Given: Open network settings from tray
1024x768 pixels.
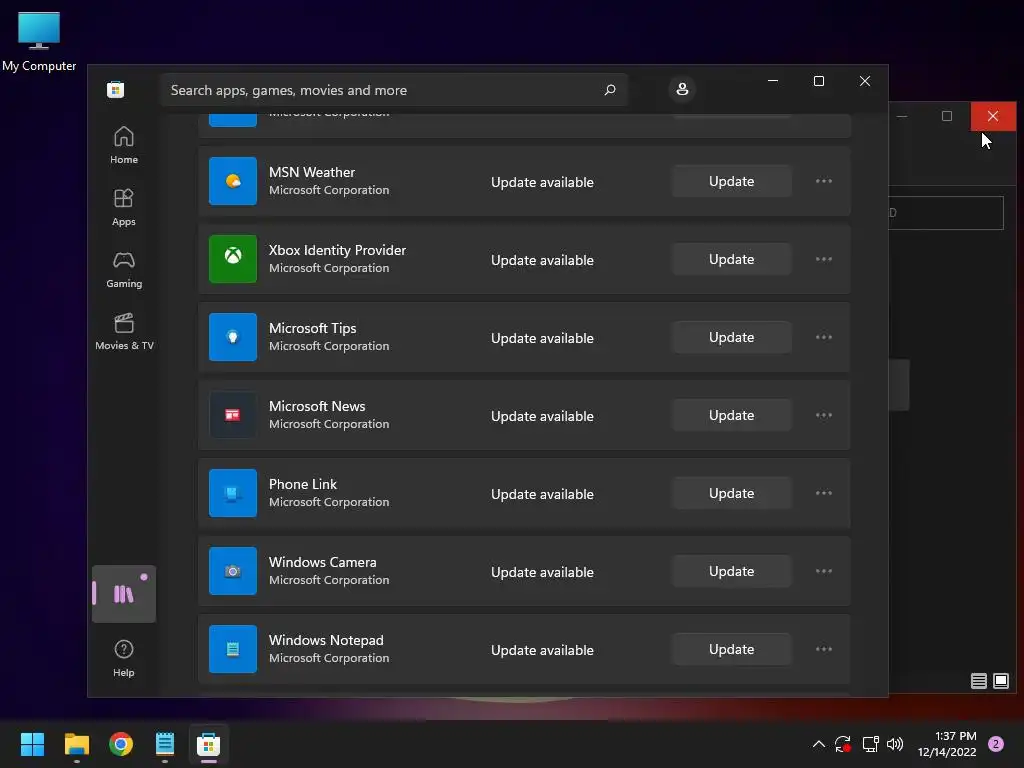Looking at the screenshot, I should (x=871, y=744).
